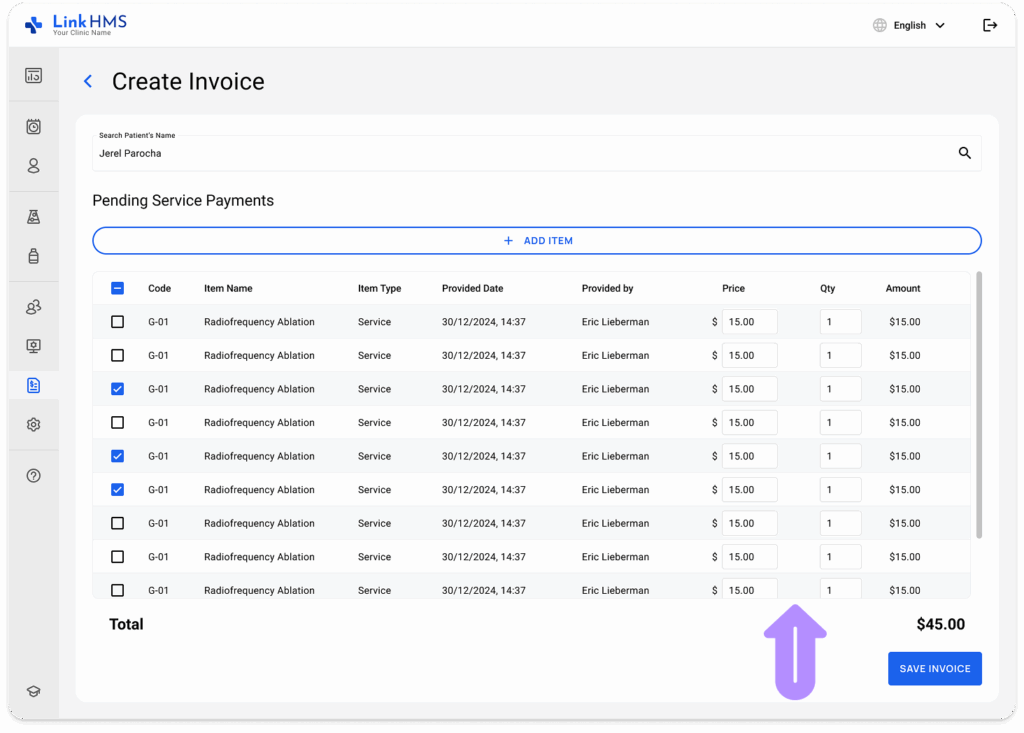Uncheck the fifth row's checked checkbox

pyautogui.click(x=118, y=456)
